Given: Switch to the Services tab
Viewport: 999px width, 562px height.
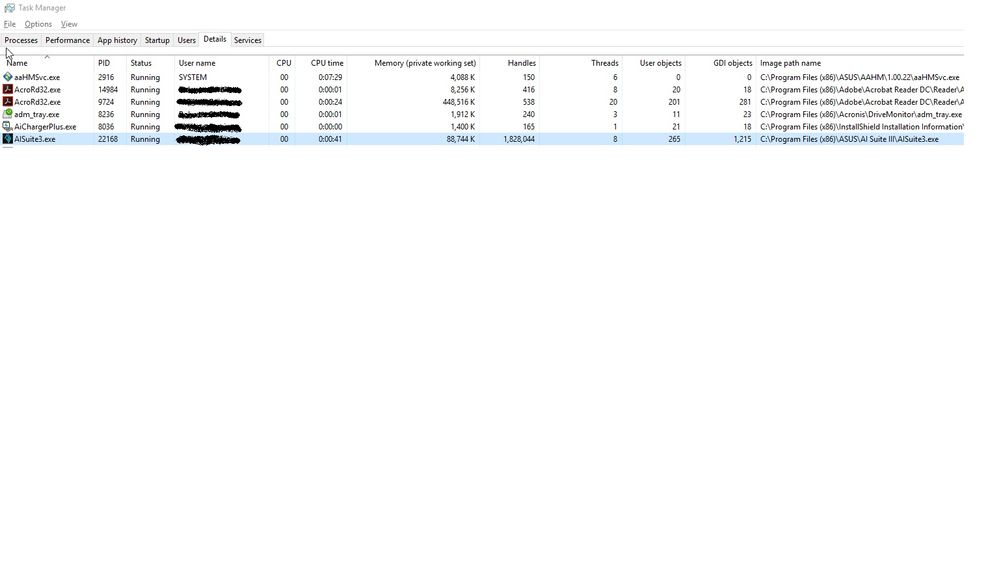Looking at the screenshot, I should 247,40.
